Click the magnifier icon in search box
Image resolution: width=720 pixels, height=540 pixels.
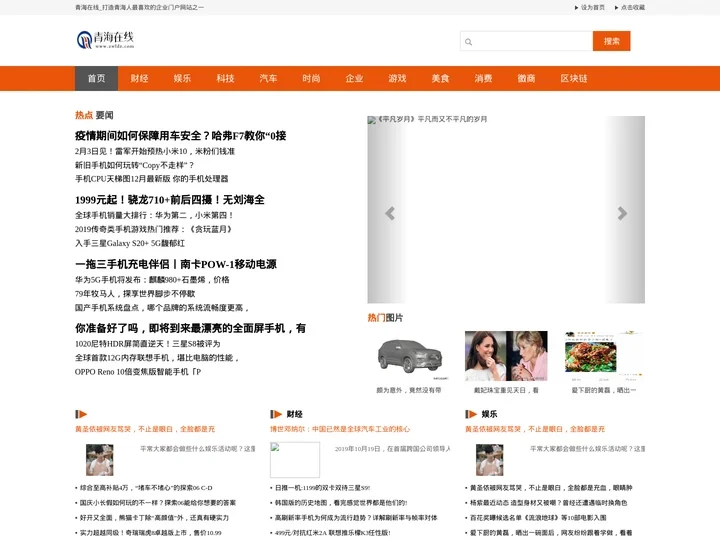point(468,42)
